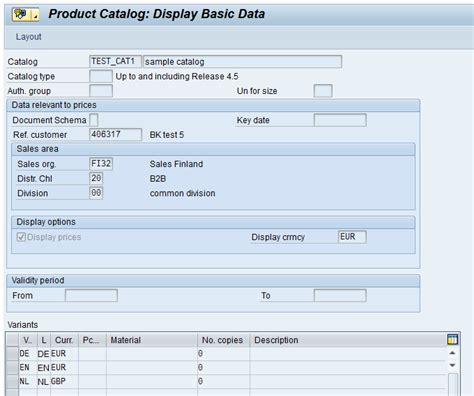Click the GBP currency cell in NL row
The height and width of the screenshot is (396, 474).
click(64, 381)
